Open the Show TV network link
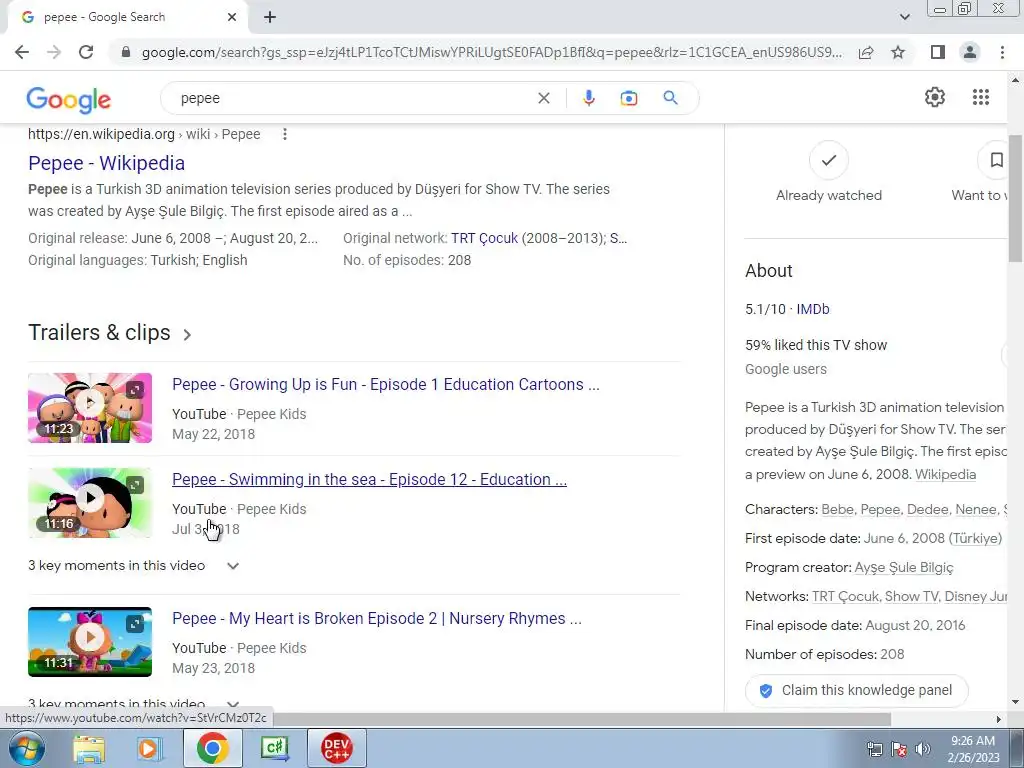This screenshot has height=768, width=1024. click(x=911, y=596)
